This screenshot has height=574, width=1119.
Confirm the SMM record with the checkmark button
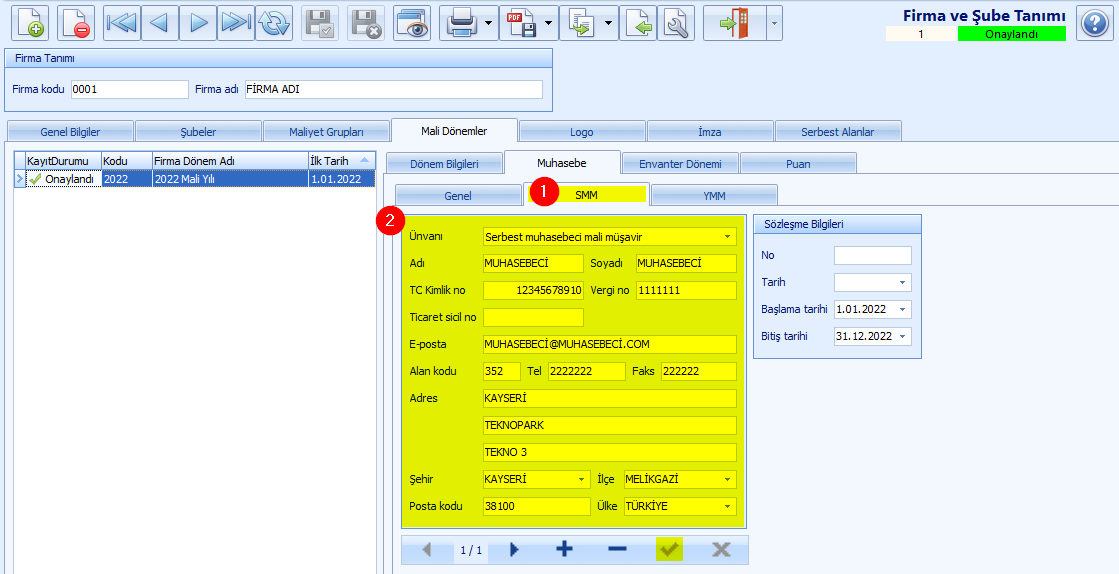(669, 549)
